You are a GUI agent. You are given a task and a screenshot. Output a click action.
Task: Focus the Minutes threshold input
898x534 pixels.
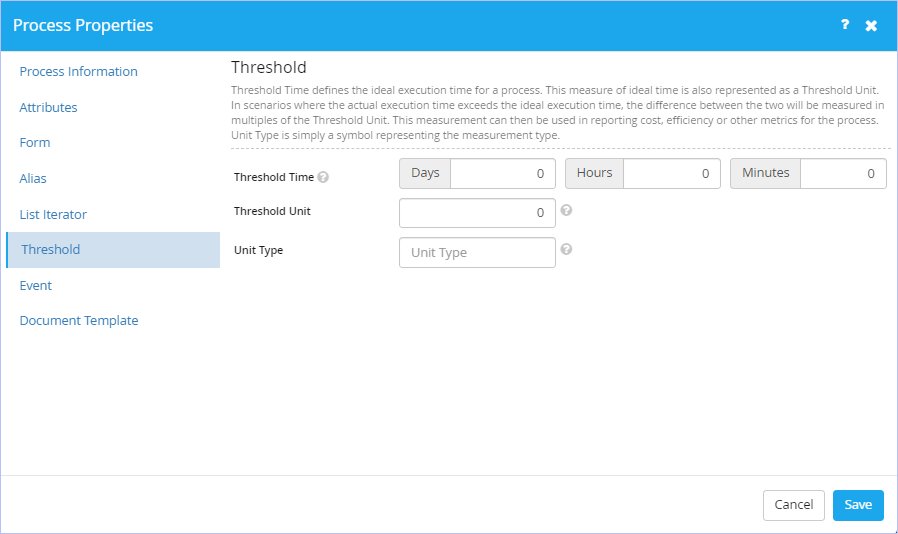(843, 174)
